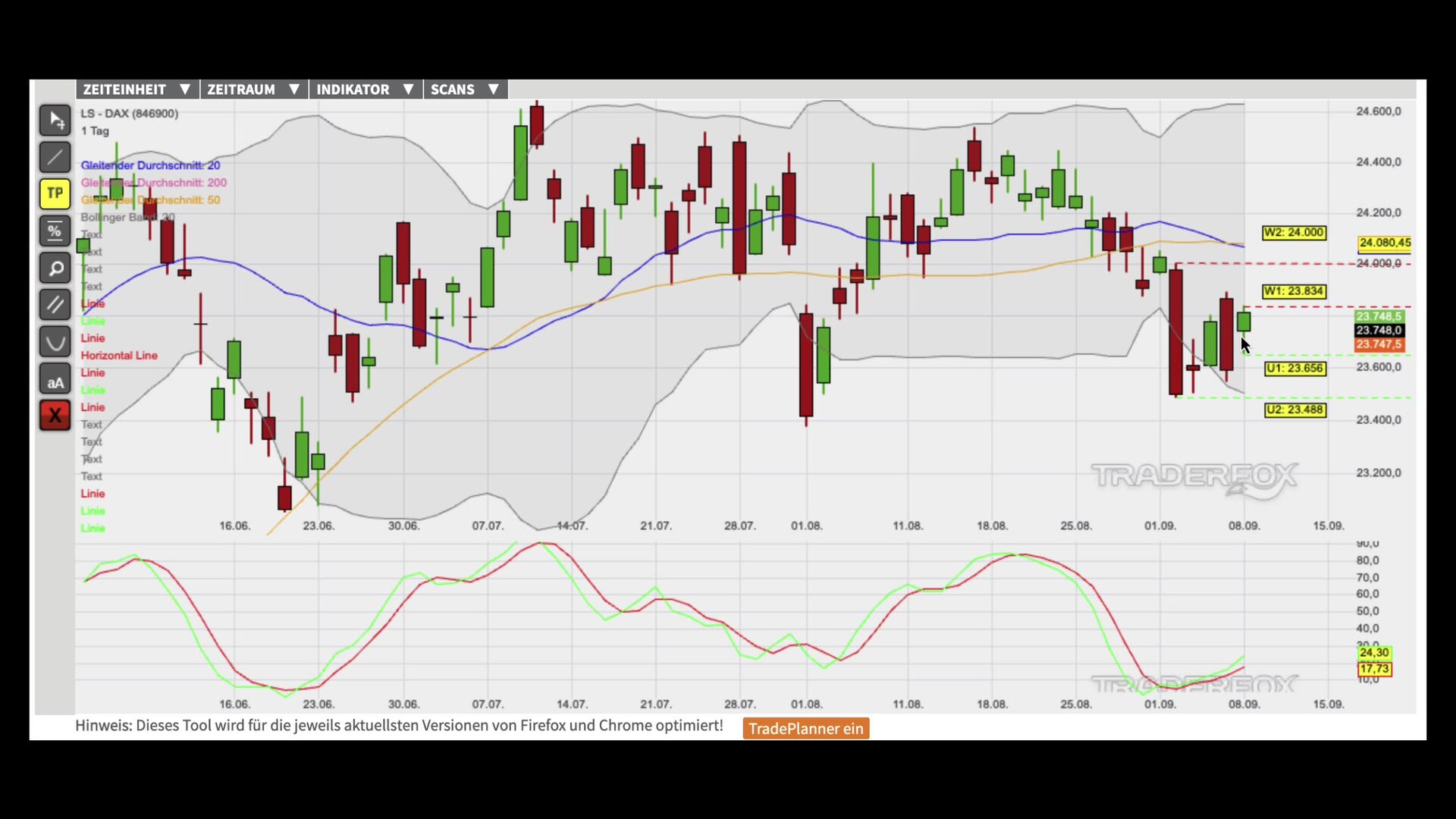Image resolution: width=1456 pixels, height=819 pixels.
Task: Select the percent measurement tool
Action: click(55, 231)
